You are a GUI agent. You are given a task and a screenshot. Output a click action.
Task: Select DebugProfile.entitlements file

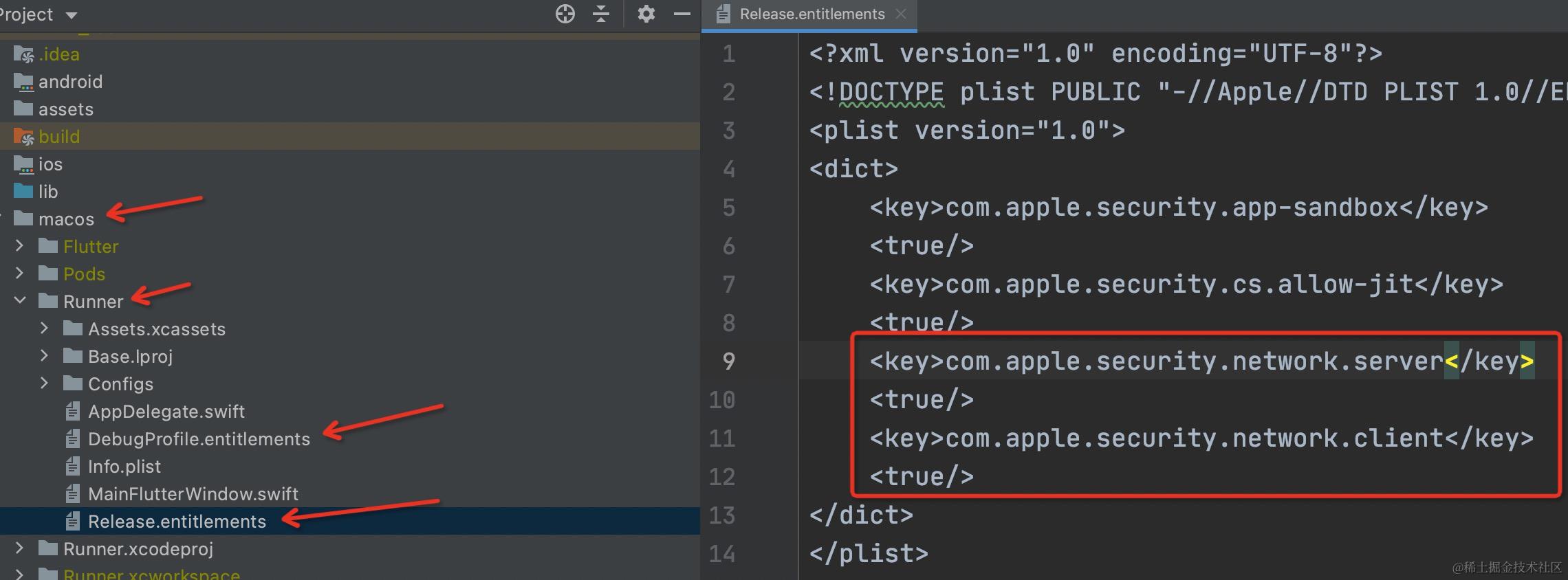tap(199, 439)
